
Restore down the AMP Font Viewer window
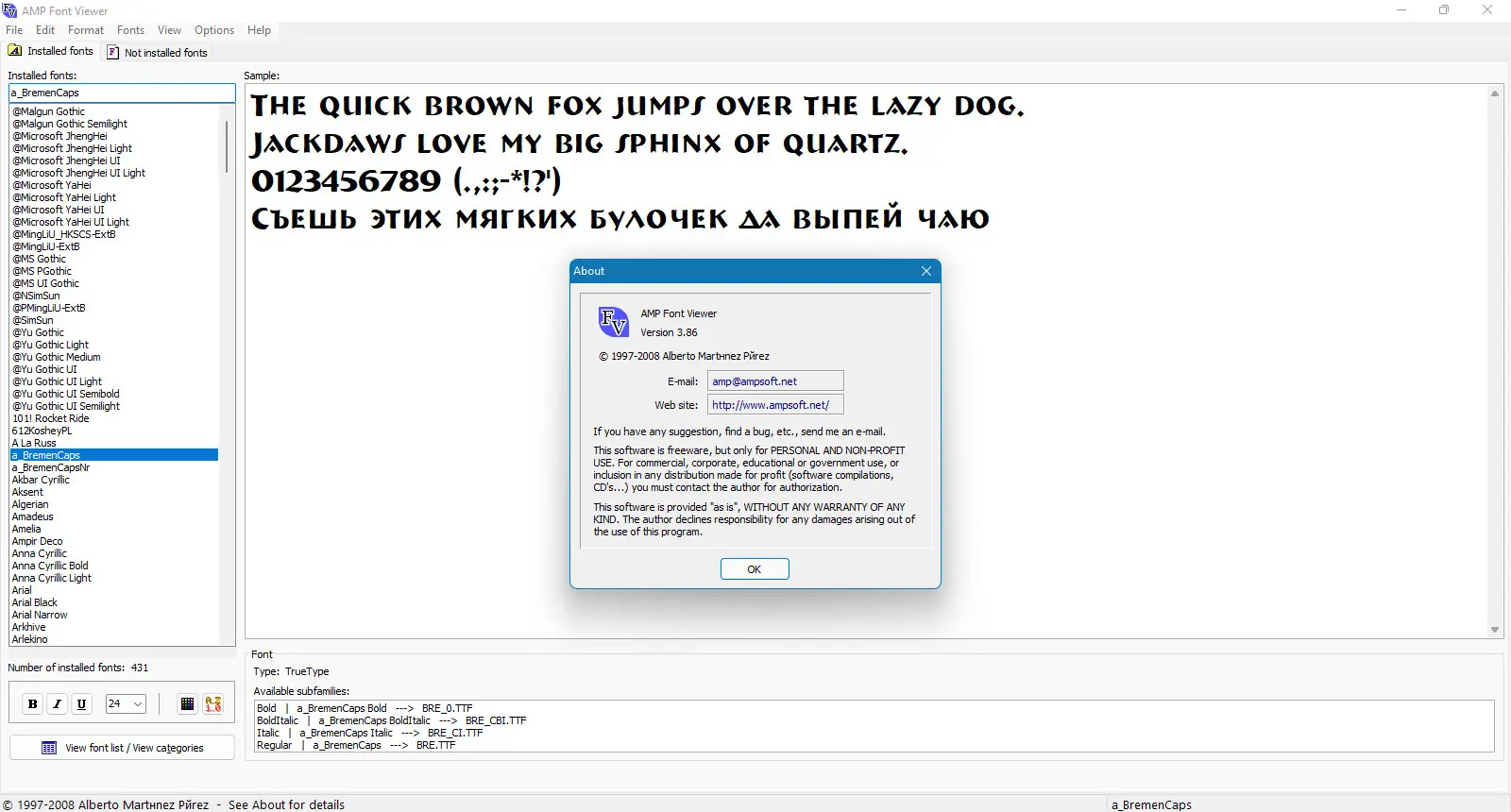tap(1444, 10)
